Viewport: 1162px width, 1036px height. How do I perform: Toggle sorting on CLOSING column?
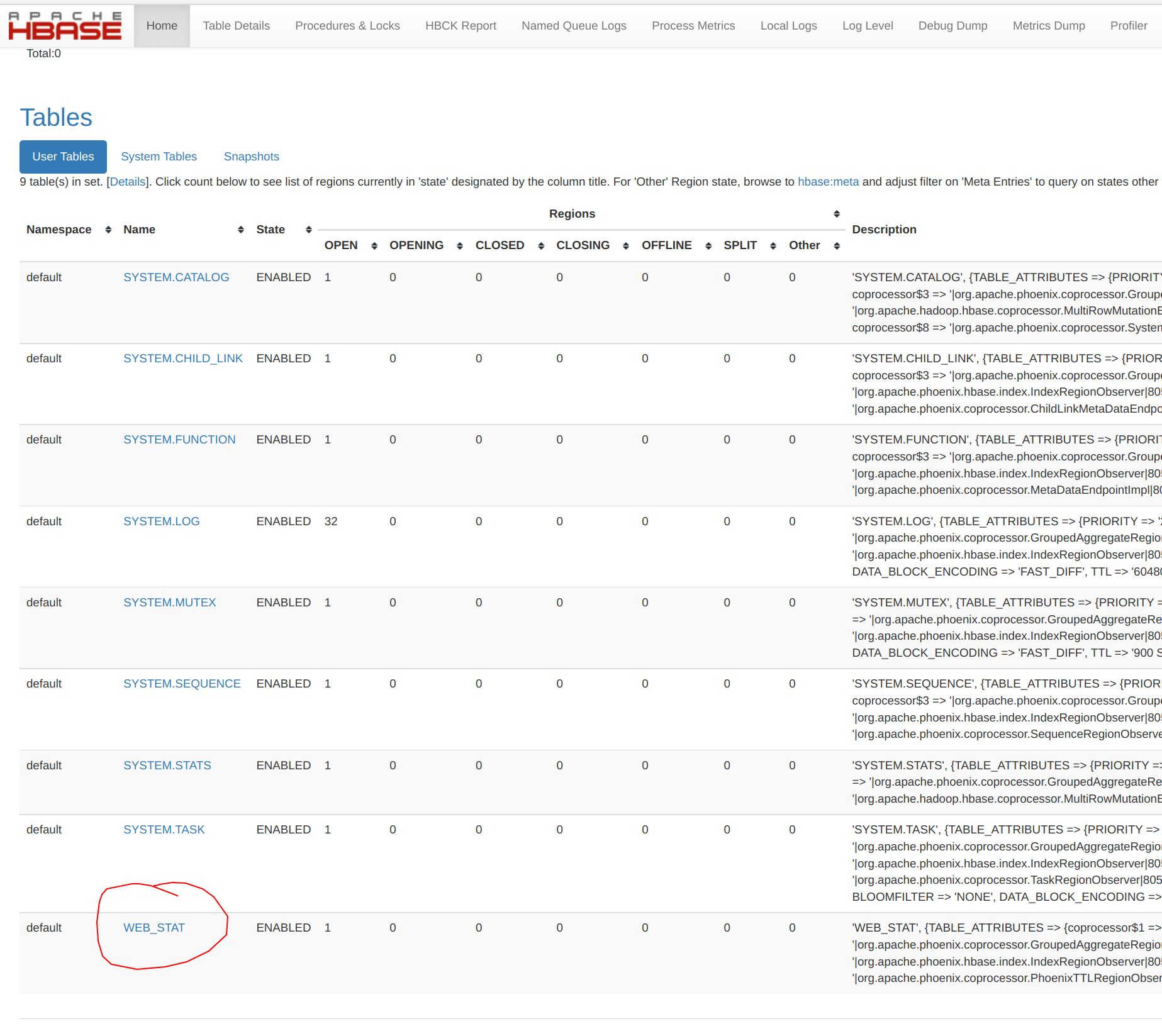click(x=625, y=246)
